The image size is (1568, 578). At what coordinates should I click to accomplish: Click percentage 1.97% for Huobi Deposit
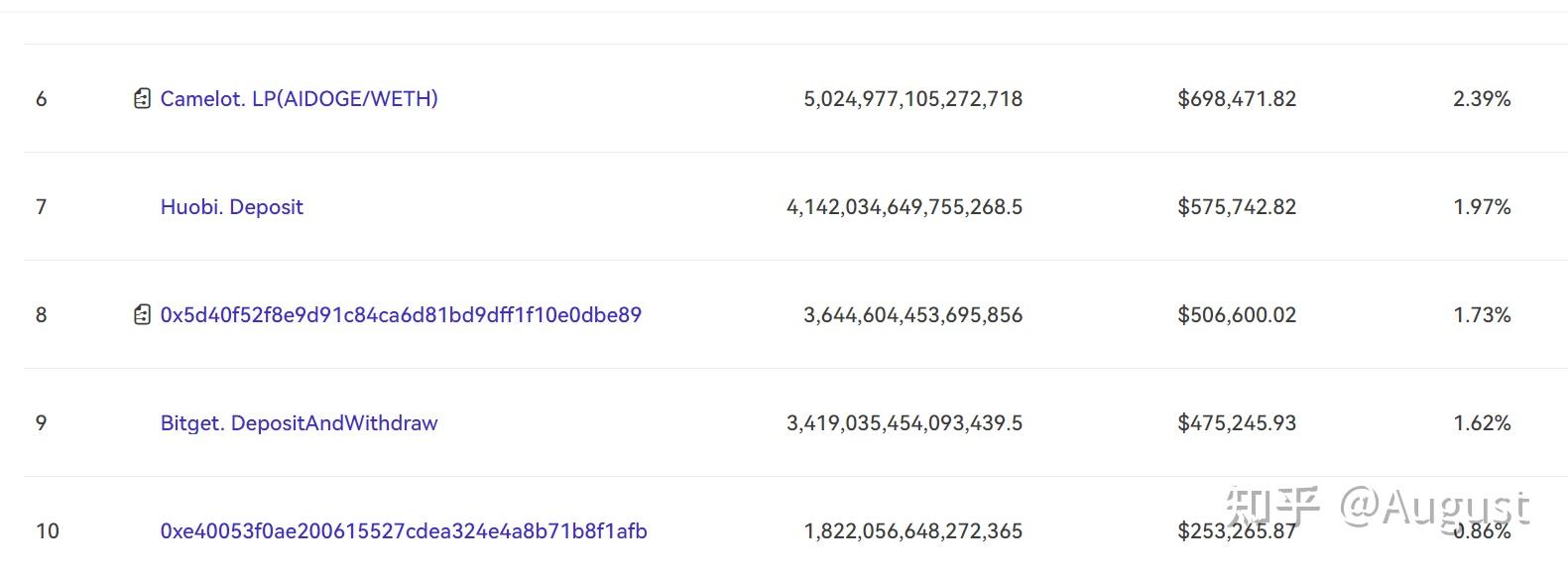(1482, 206)
